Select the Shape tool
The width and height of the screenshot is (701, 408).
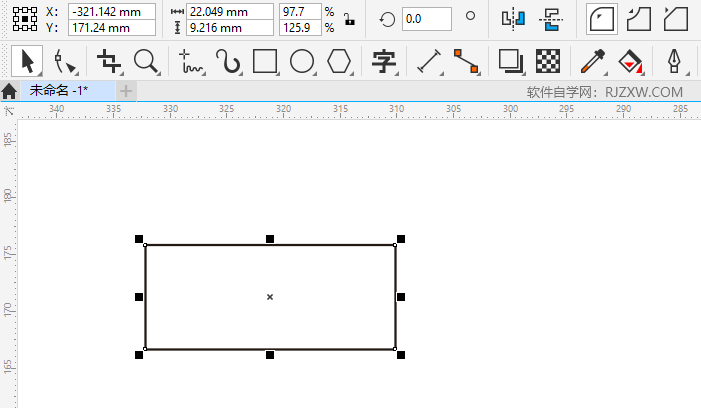(x=65, y=62)
